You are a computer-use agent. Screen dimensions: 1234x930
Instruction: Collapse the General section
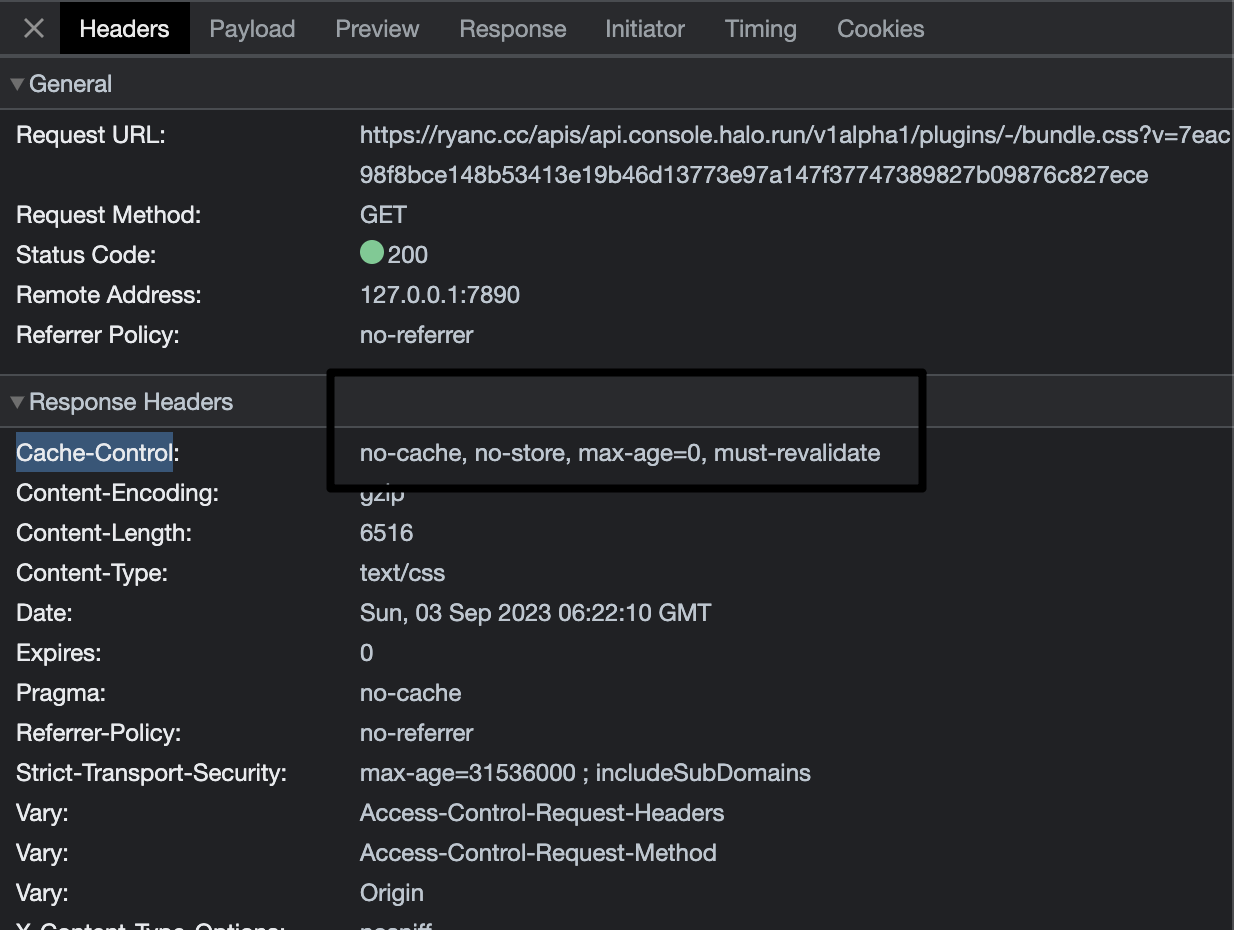point(16,84)
